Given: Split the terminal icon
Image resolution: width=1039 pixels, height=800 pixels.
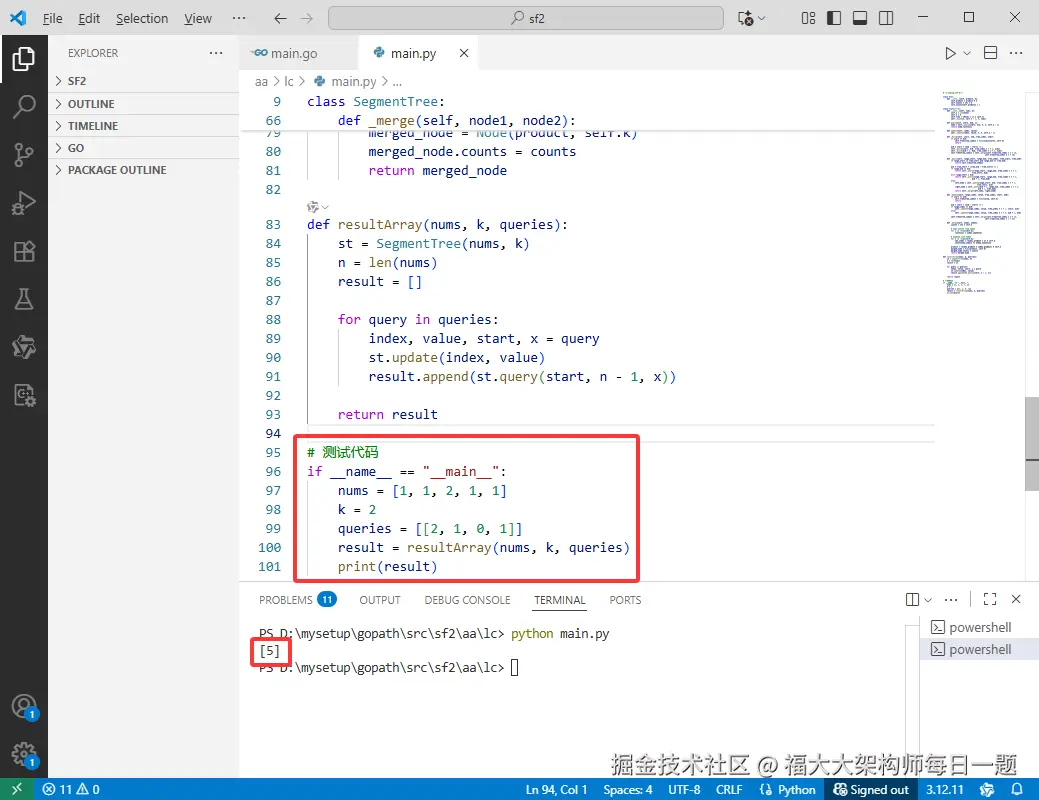Looking at the screenshot, I should point(912,599).
